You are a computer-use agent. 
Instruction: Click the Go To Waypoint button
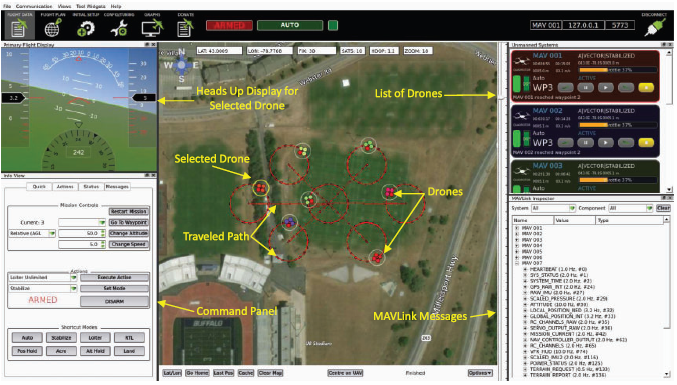129,223
